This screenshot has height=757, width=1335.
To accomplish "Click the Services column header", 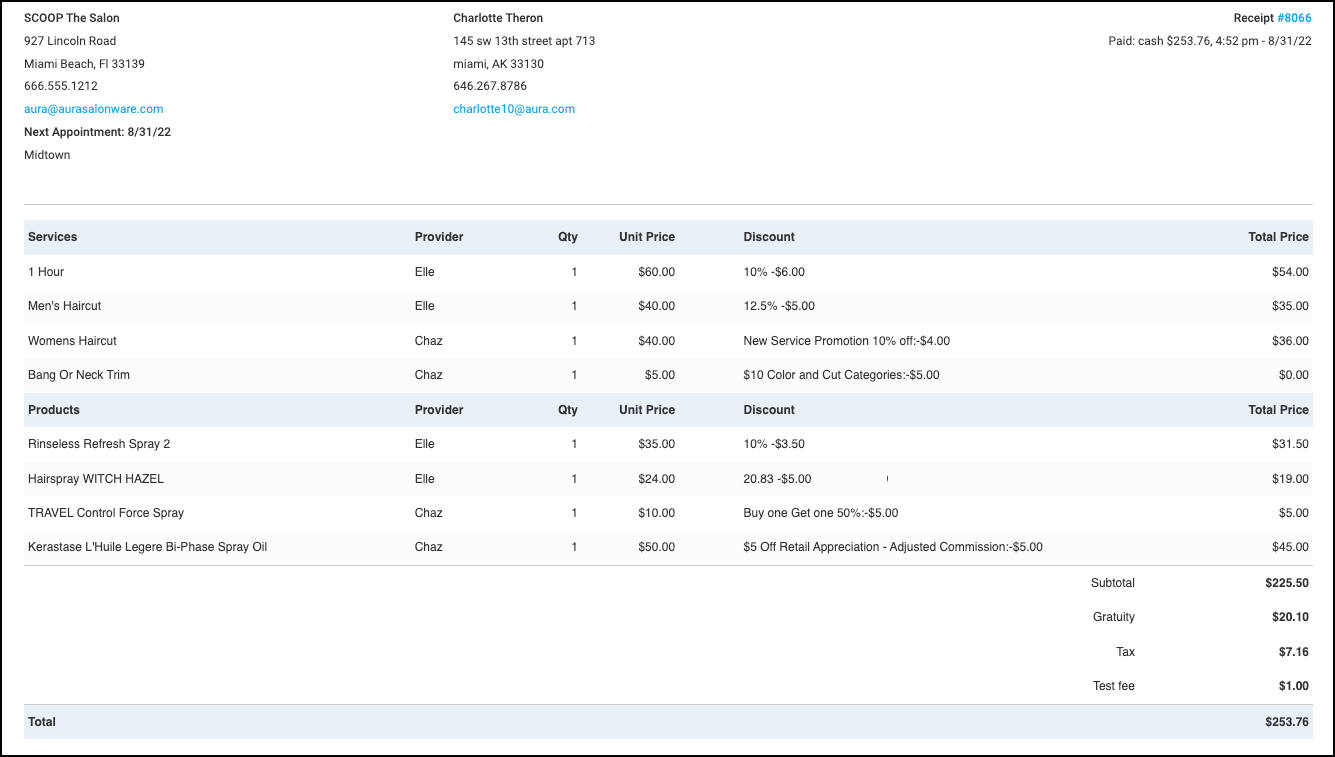I will 52,237.
